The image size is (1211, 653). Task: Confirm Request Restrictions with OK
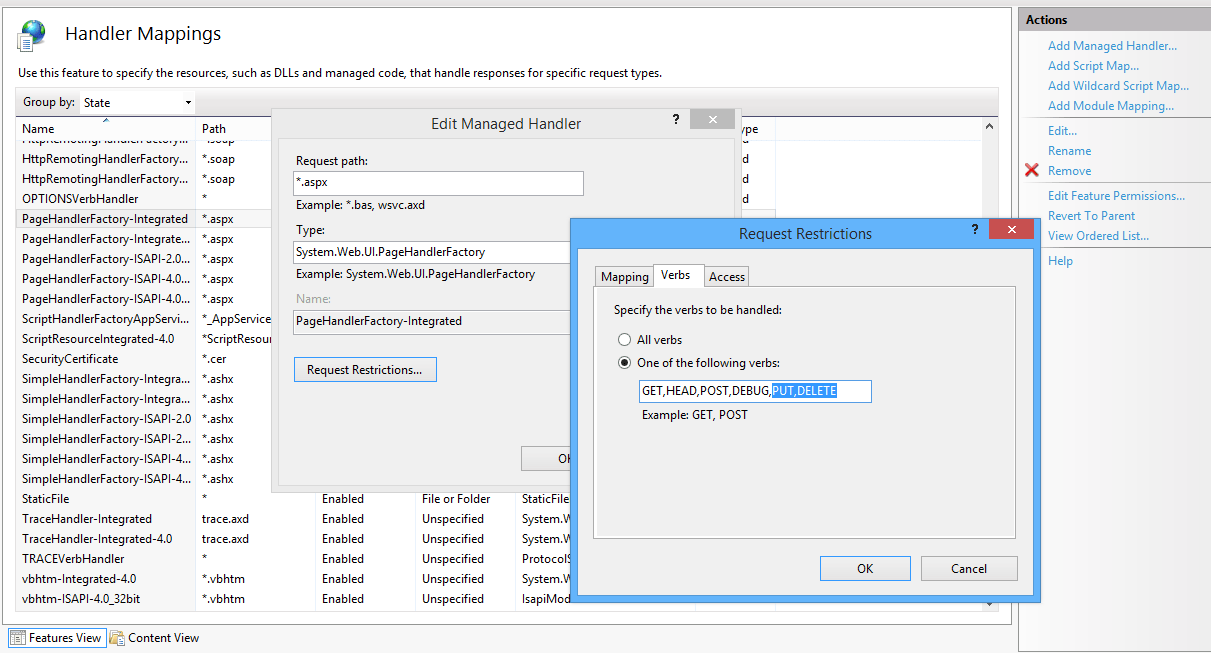point(865,569)
